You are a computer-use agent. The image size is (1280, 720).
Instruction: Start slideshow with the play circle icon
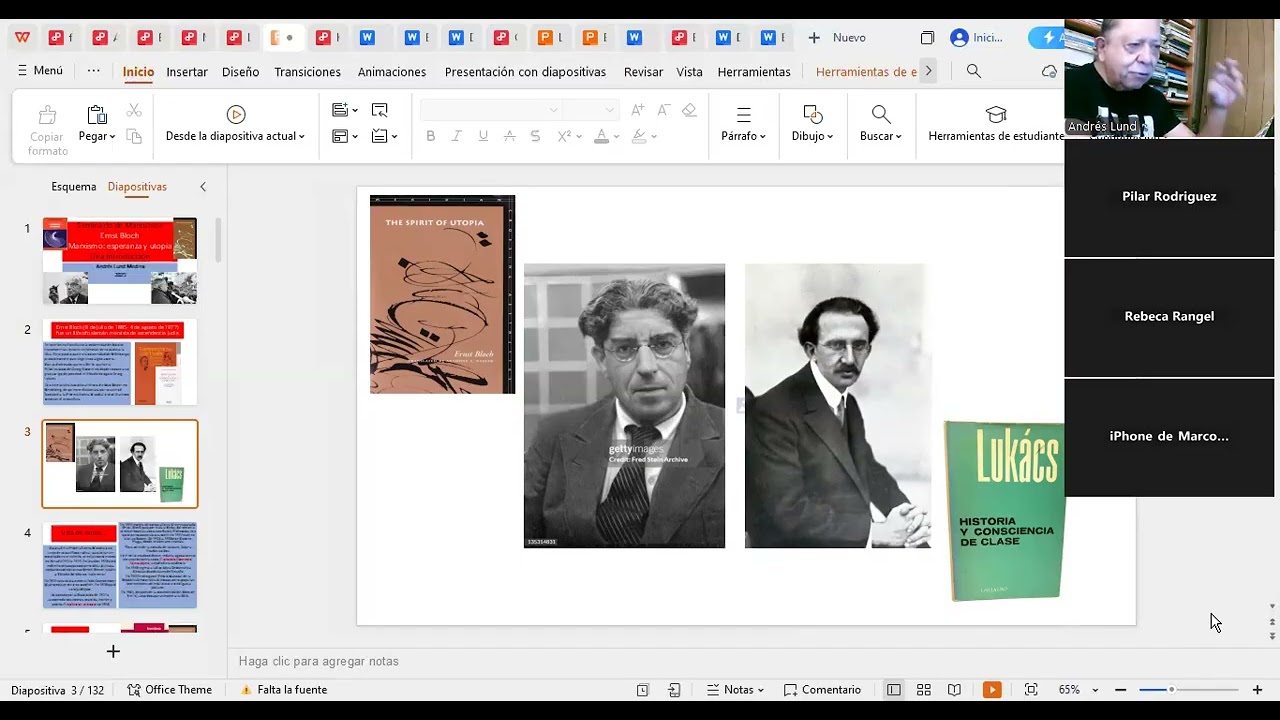click(x=236, y=114)
